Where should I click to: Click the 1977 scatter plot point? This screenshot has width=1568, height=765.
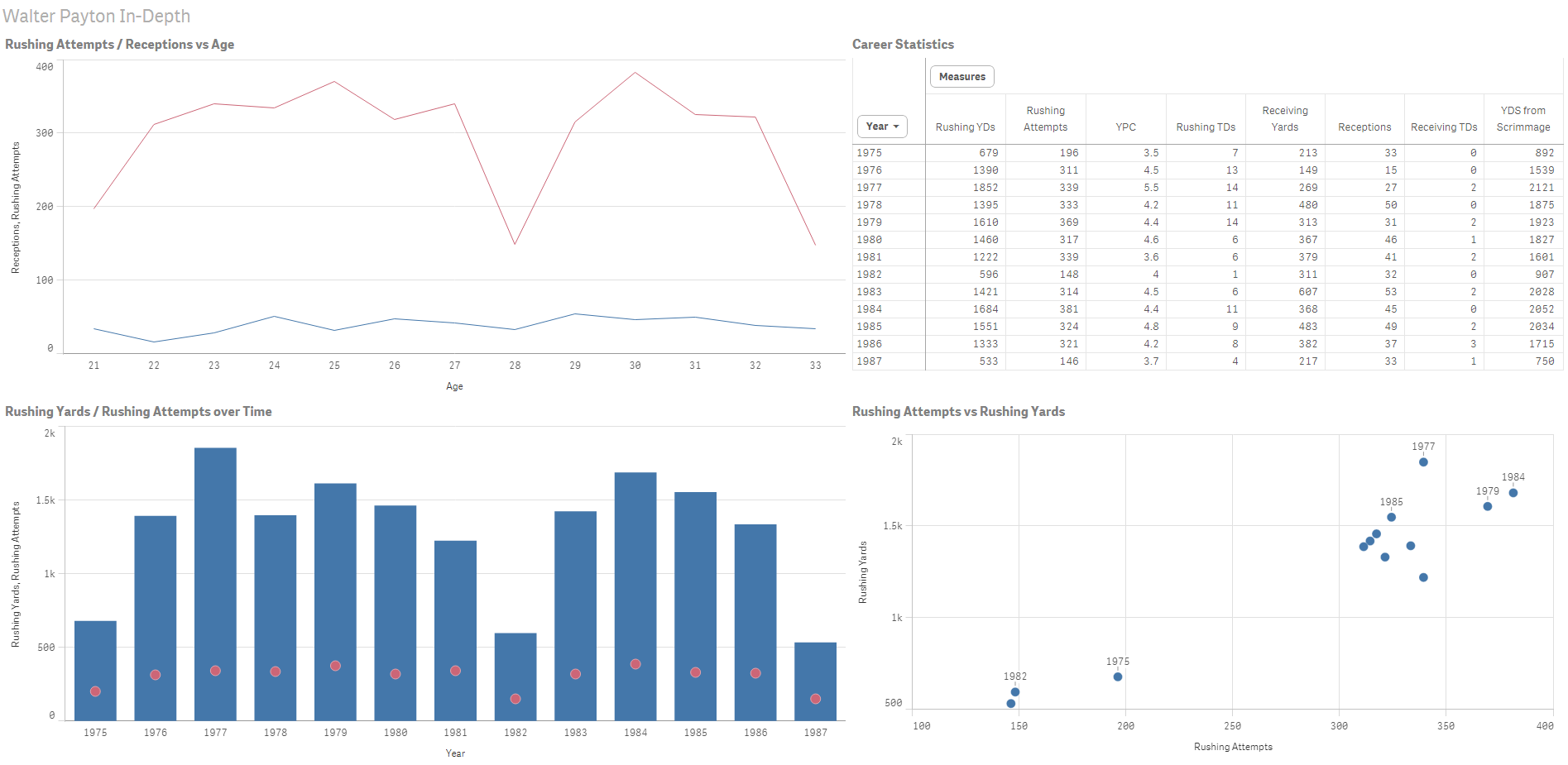1423,462
